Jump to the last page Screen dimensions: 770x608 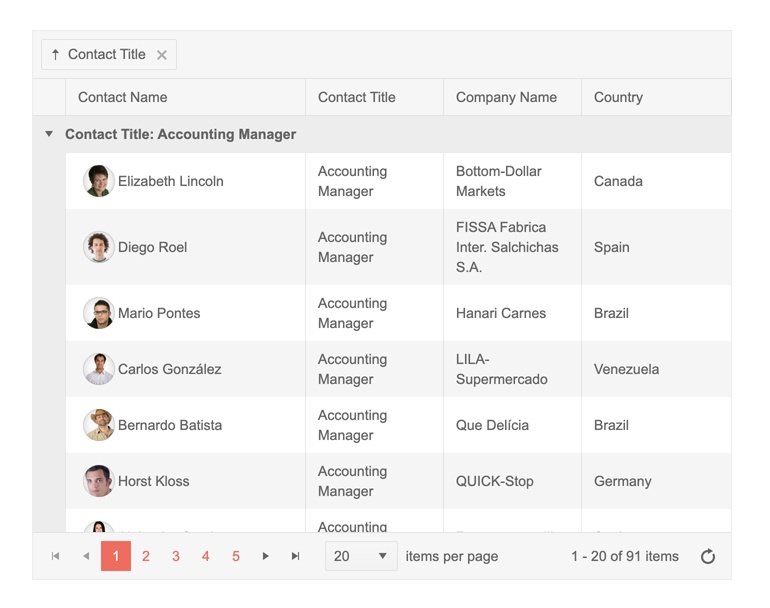pos(296,557)
